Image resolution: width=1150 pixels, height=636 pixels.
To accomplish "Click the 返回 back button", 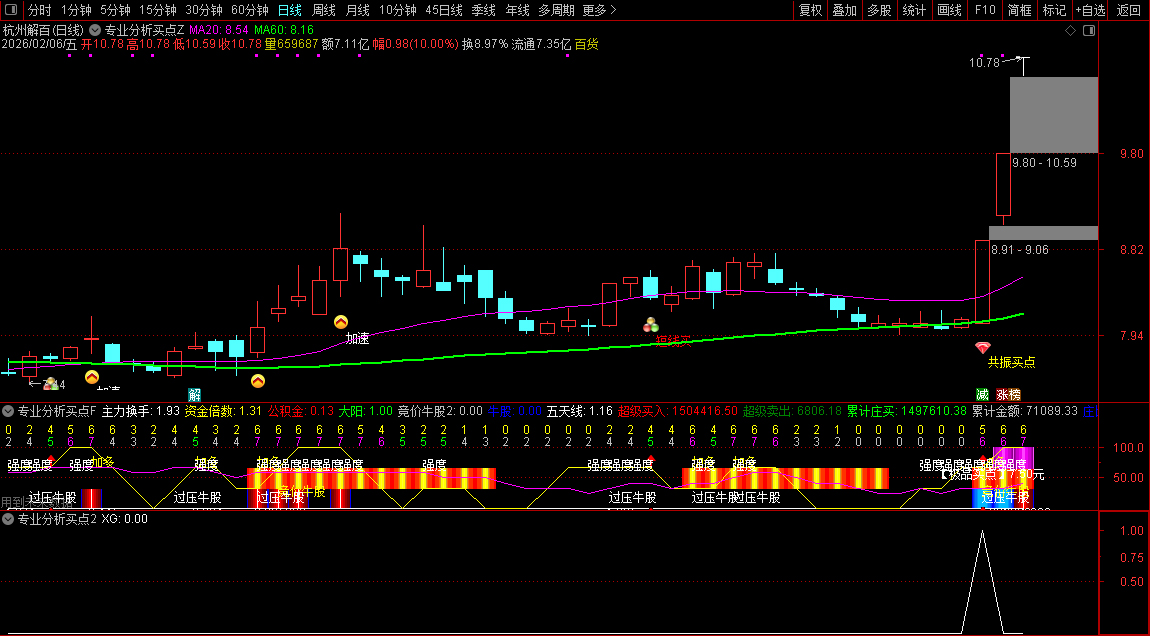I will 1129,10.
